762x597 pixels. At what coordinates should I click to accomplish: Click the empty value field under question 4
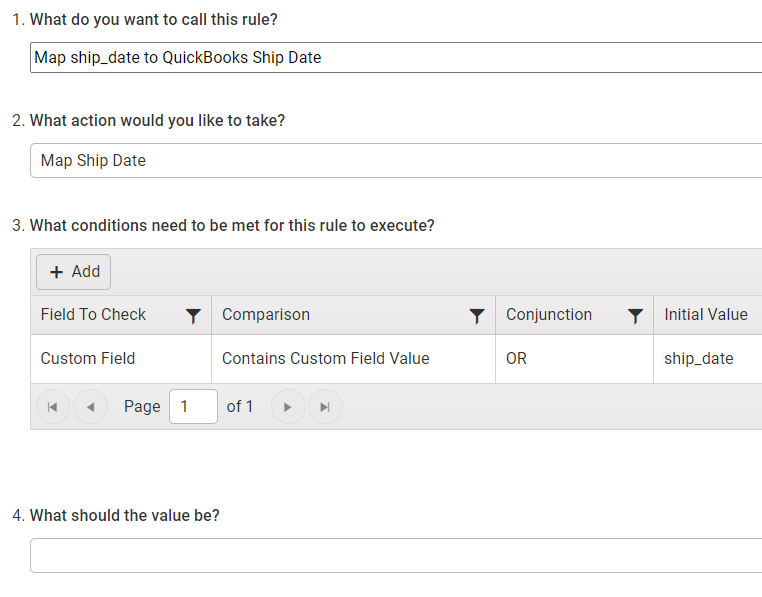coord(396,555)
